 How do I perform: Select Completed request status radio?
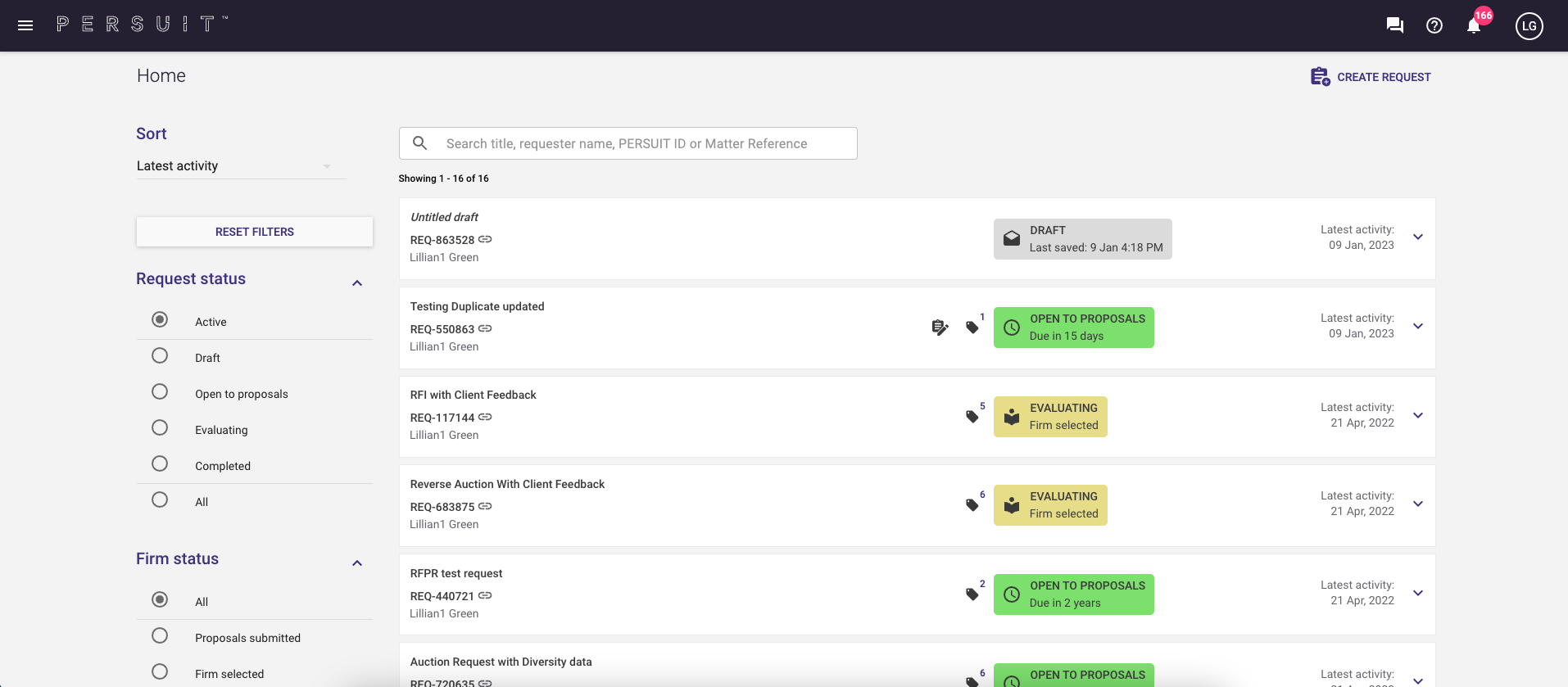160,463
